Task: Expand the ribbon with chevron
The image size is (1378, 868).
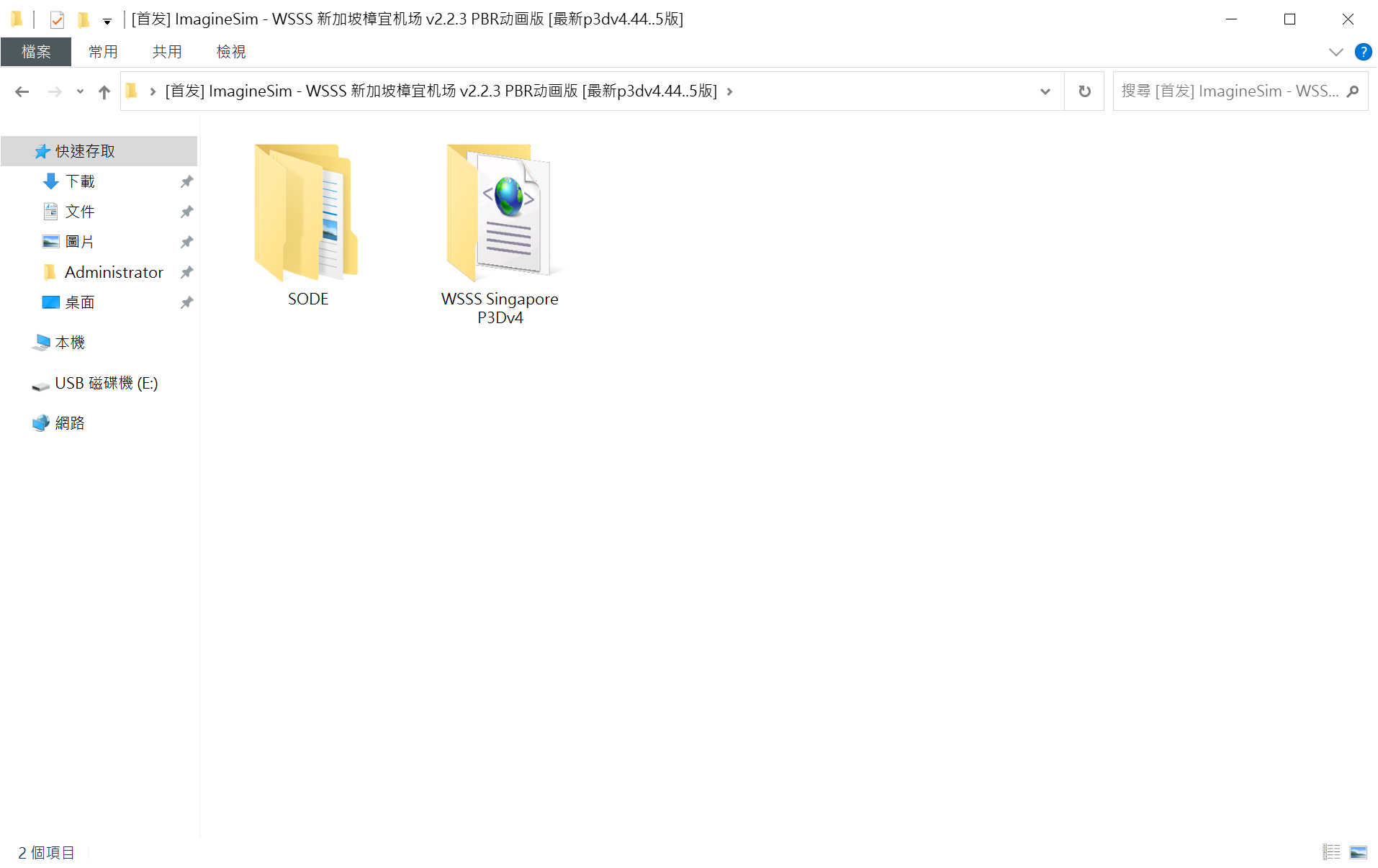Action: click(1336, 52)
